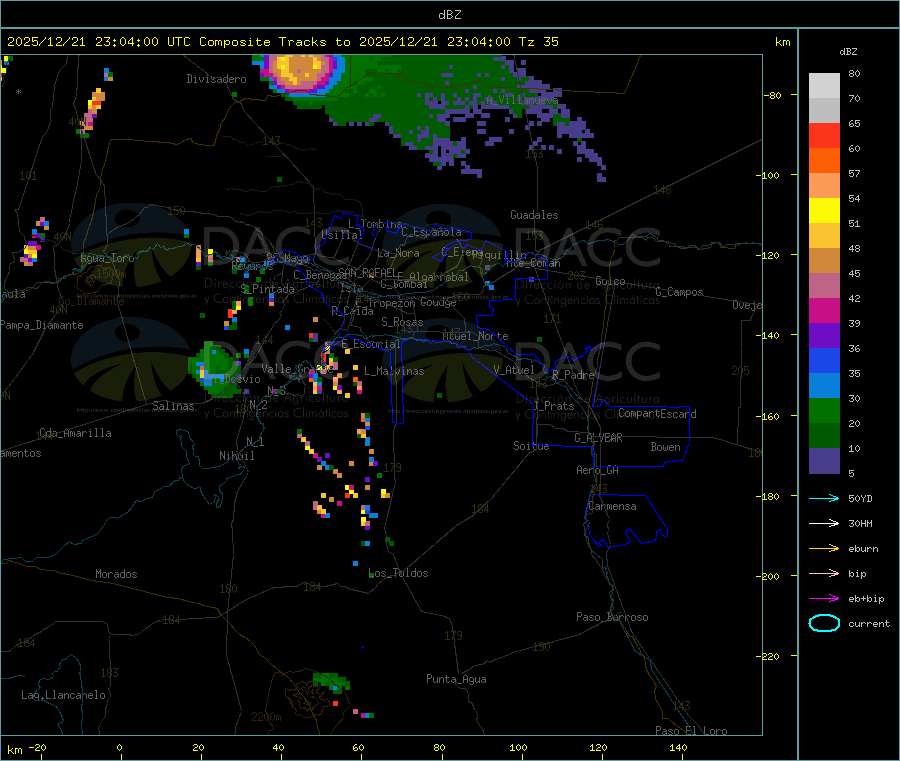Pick the royal blue swatch in dBZ scale
900x761 pixels.
point(824,360)
